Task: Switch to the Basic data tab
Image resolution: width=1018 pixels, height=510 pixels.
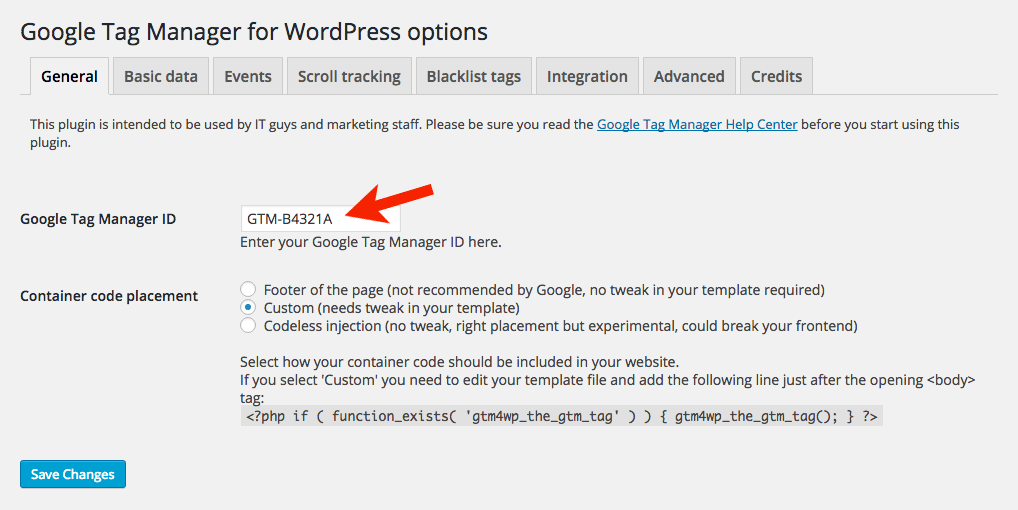Action: [161, 76]
